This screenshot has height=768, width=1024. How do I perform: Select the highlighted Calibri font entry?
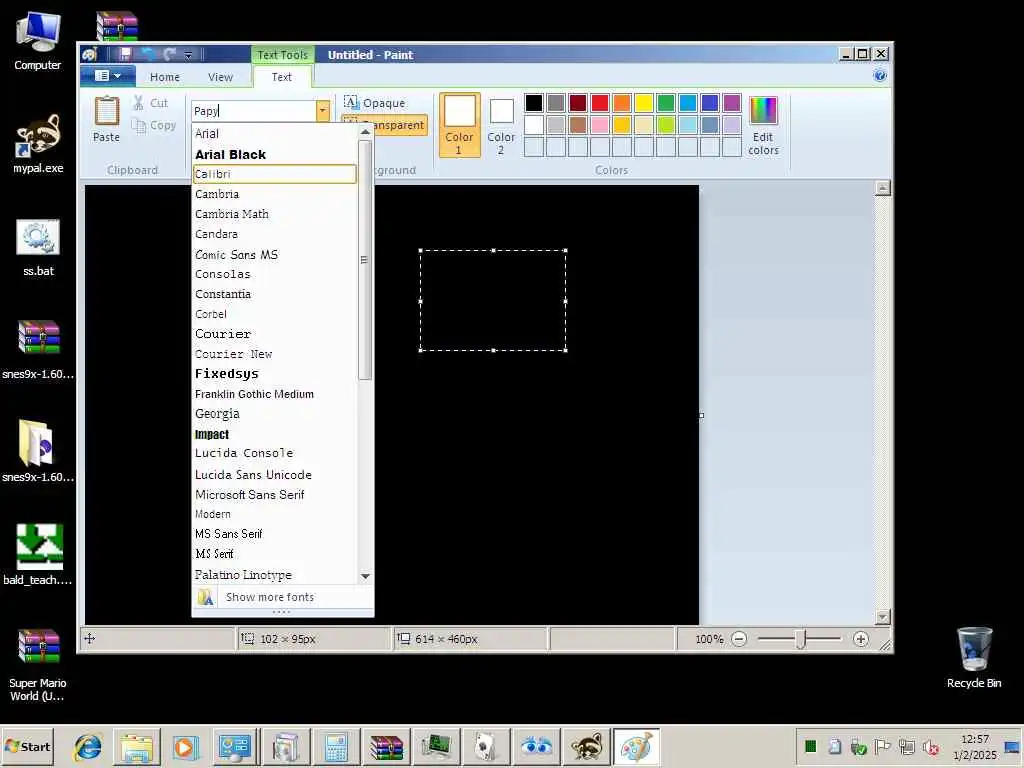pos(274,174)
